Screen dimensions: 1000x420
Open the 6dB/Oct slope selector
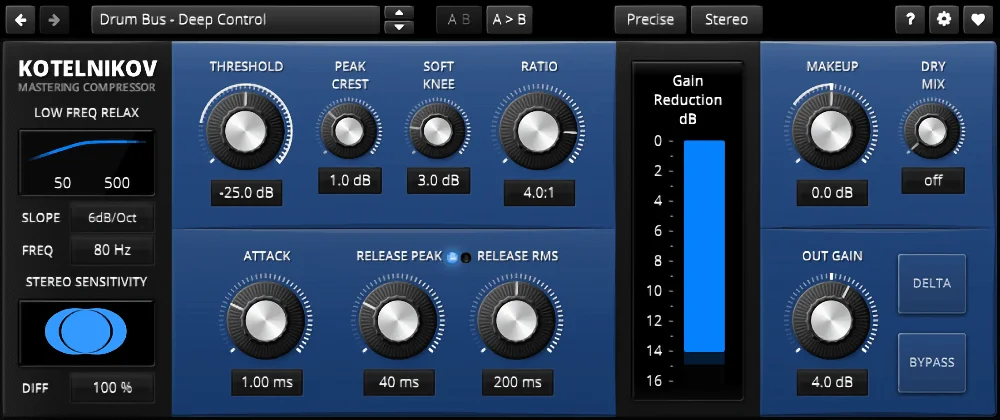(112, 217)
